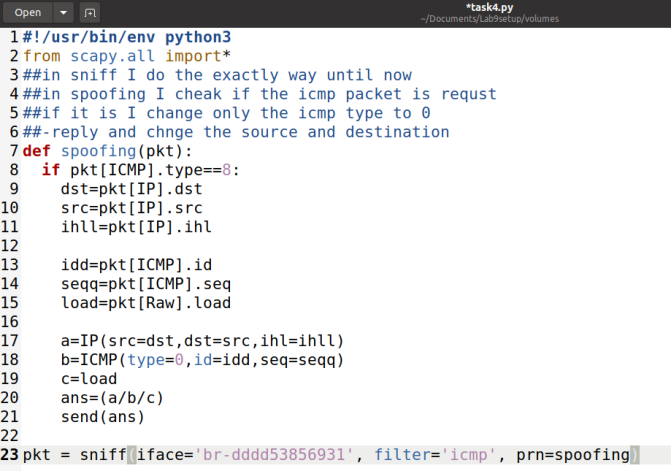
Task: Place cursor on the shebang '#!/usr/bin/env python3' line
Action: (x=127, y=37)
